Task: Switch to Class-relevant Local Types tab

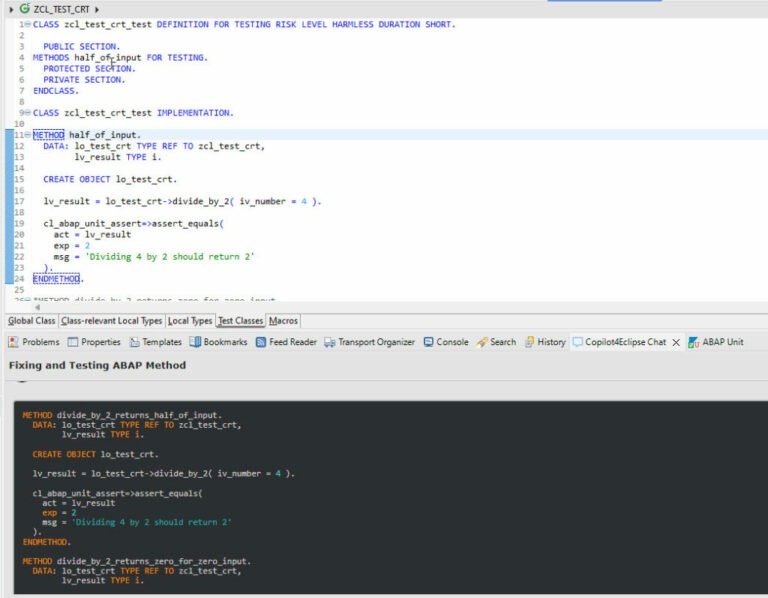Action: click(111, 321)
